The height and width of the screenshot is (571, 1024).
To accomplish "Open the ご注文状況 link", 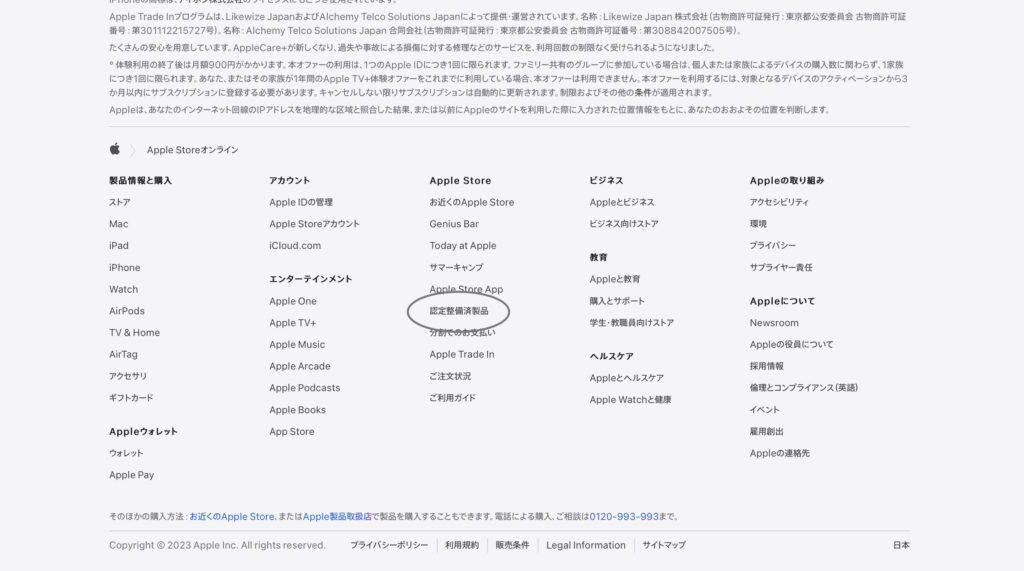I will [x=451, y=376].
